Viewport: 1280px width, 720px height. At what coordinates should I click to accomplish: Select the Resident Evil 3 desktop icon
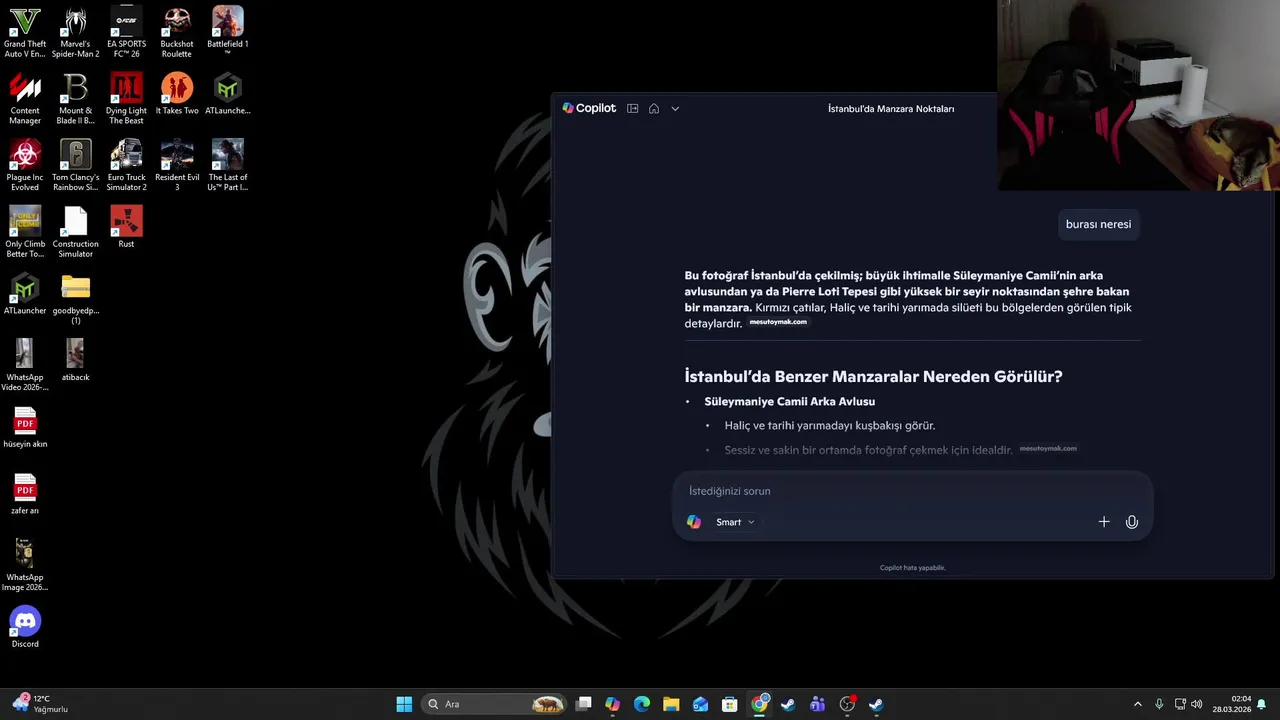(x=177, y=166)
